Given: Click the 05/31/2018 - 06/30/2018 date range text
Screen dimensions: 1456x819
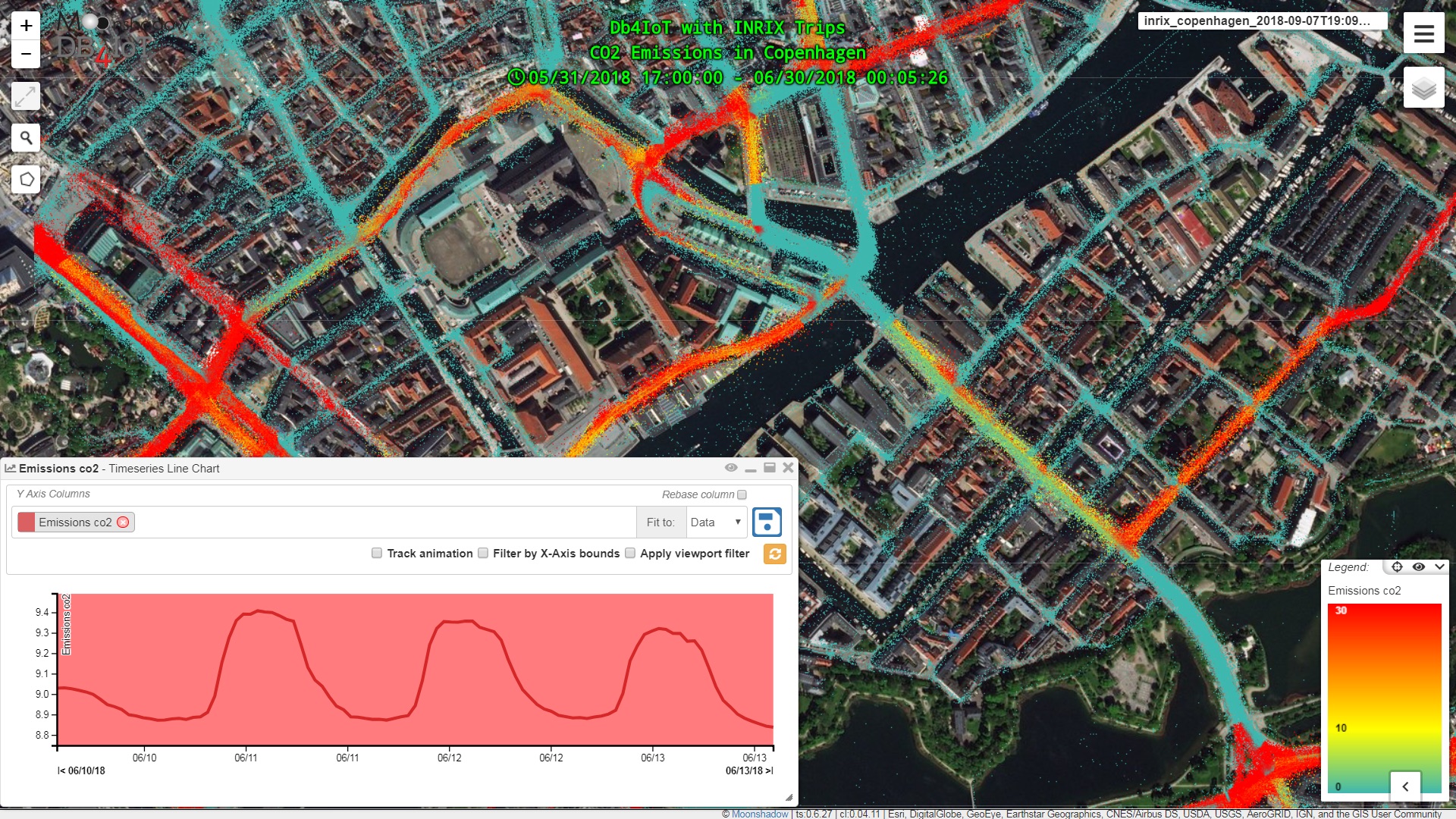Looking at the screenshot, I should [738, 77].
